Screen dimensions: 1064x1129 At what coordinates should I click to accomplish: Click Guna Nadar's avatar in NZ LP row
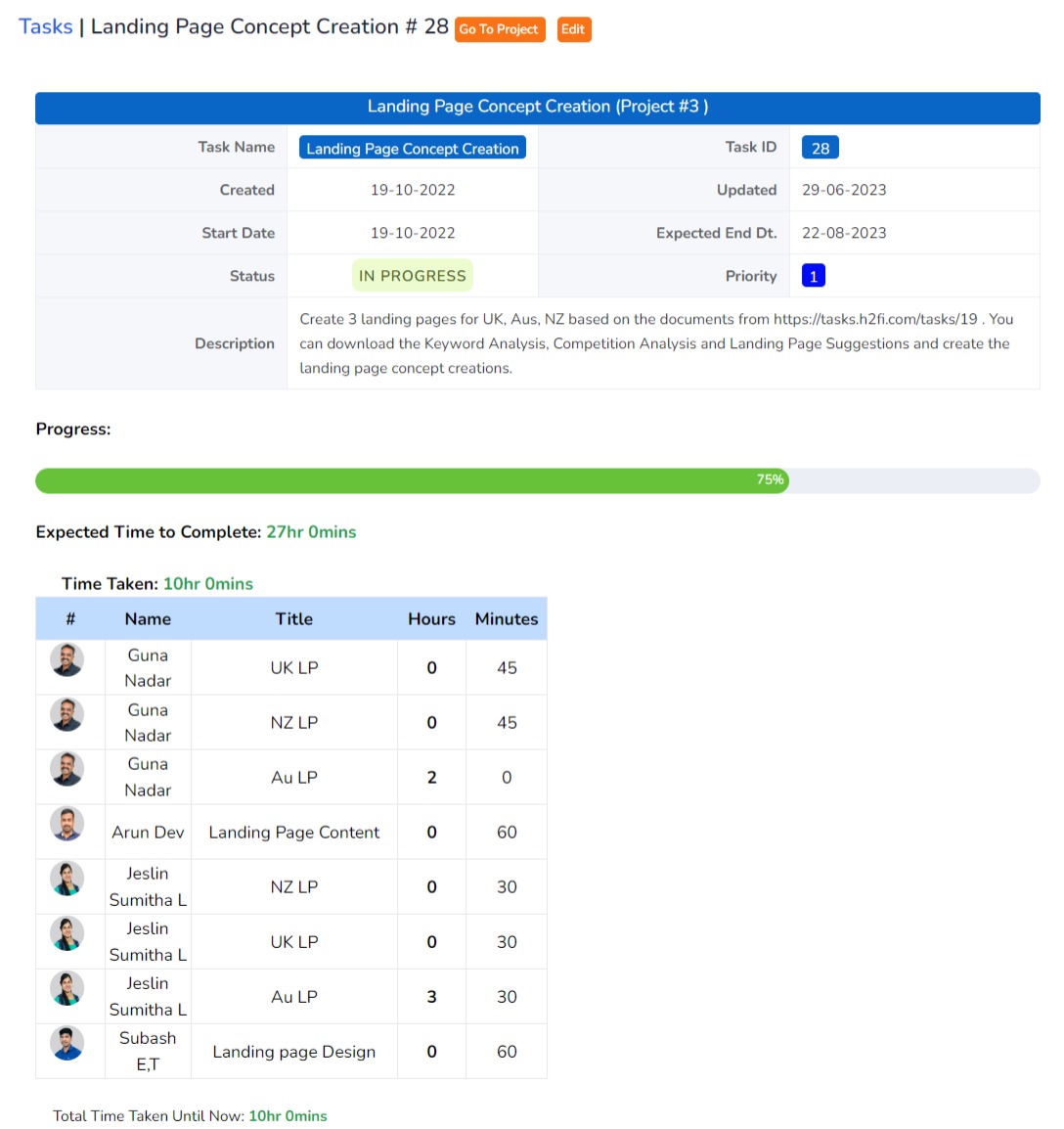[x=67, y=715]
